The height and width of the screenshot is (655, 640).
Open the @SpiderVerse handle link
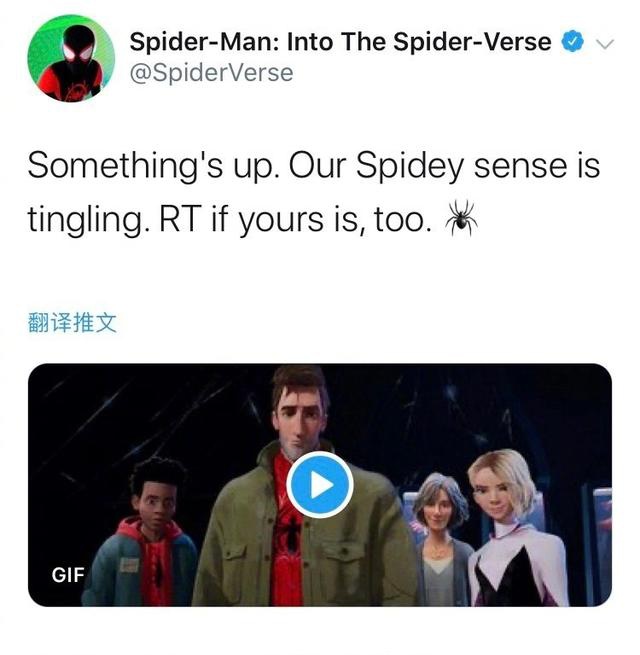[x=211, y=72]
